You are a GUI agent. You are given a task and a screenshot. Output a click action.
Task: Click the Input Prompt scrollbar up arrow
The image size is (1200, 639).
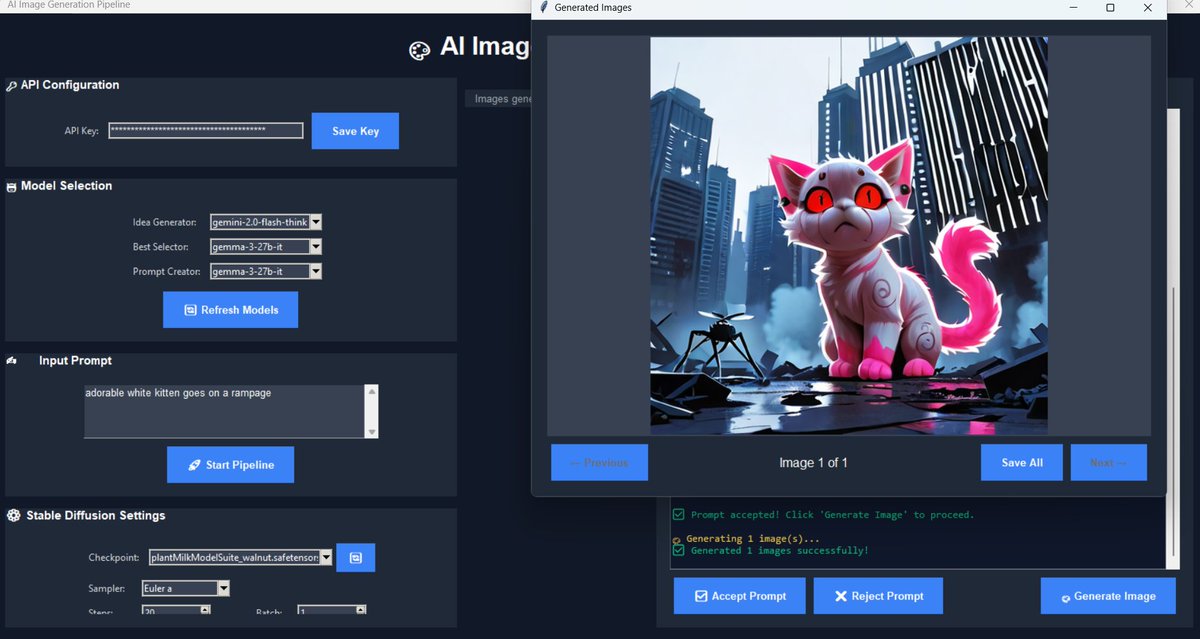(x=372, y=391)
